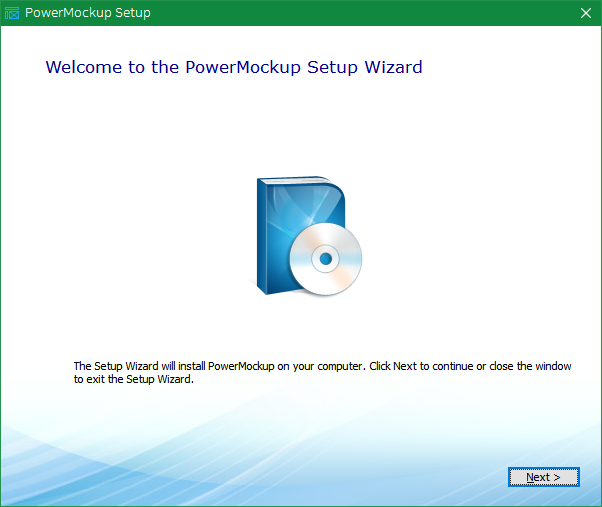Viewport: 602px width, 507px height.
Task: Close the PowerMockup Setup window
Action: (586, 13)
